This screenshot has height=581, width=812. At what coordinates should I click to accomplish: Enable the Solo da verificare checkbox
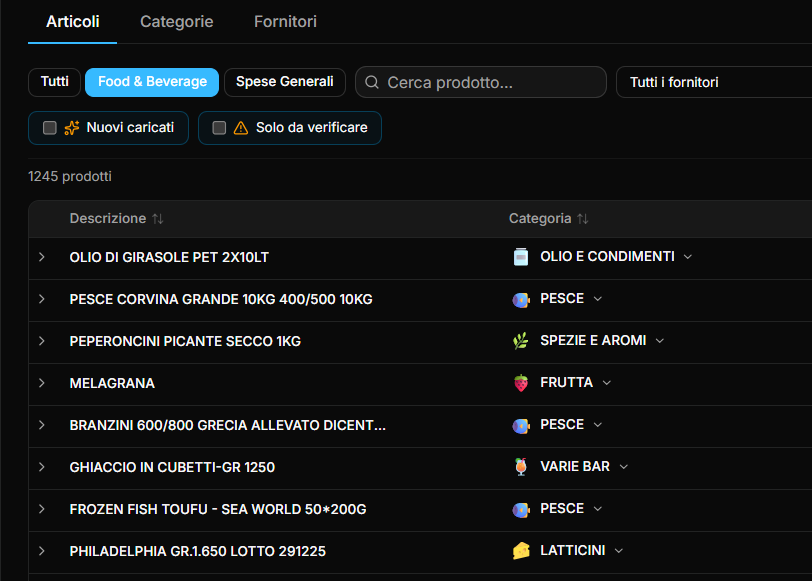(219, 128)
